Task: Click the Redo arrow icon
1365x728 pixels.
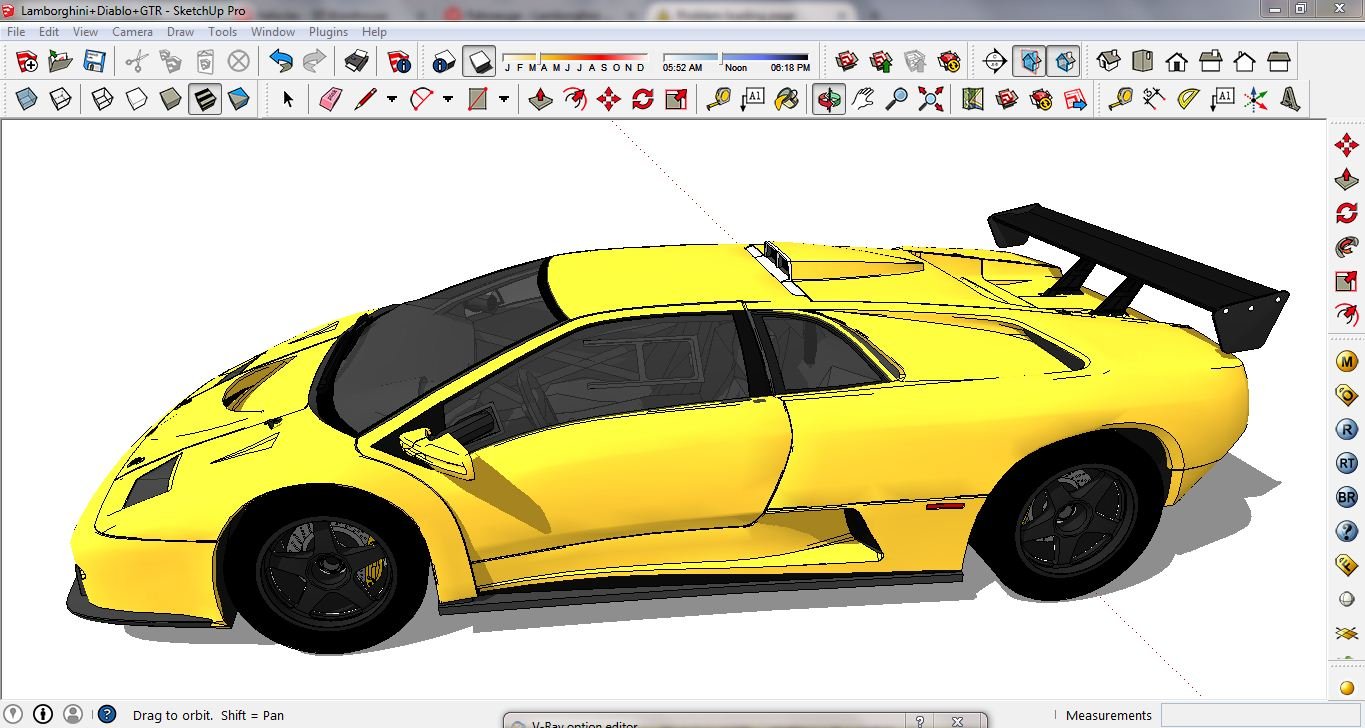Action: pos(314,62)
